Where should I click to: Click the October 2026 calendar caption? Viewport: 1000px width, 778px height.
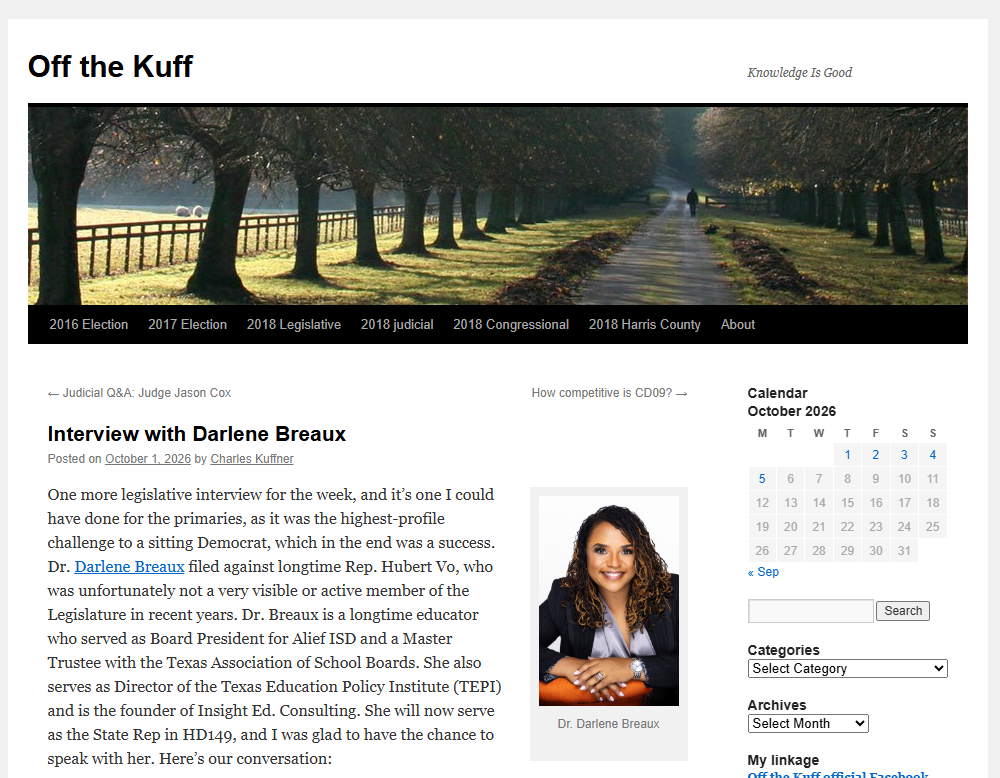[791, 411]
